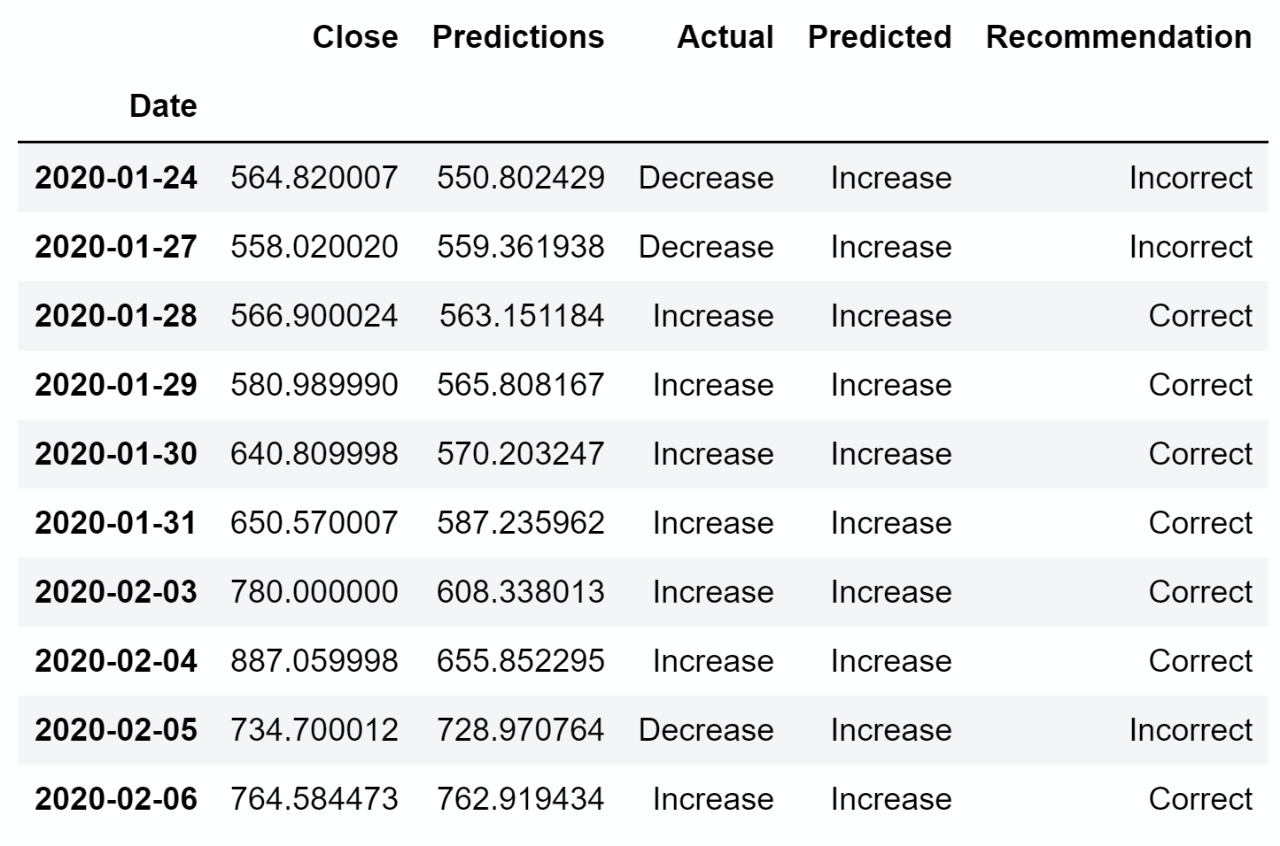Viewport: 1280px width, 846px height.
Task: Select the Actual column header
Action: (725, 38)
